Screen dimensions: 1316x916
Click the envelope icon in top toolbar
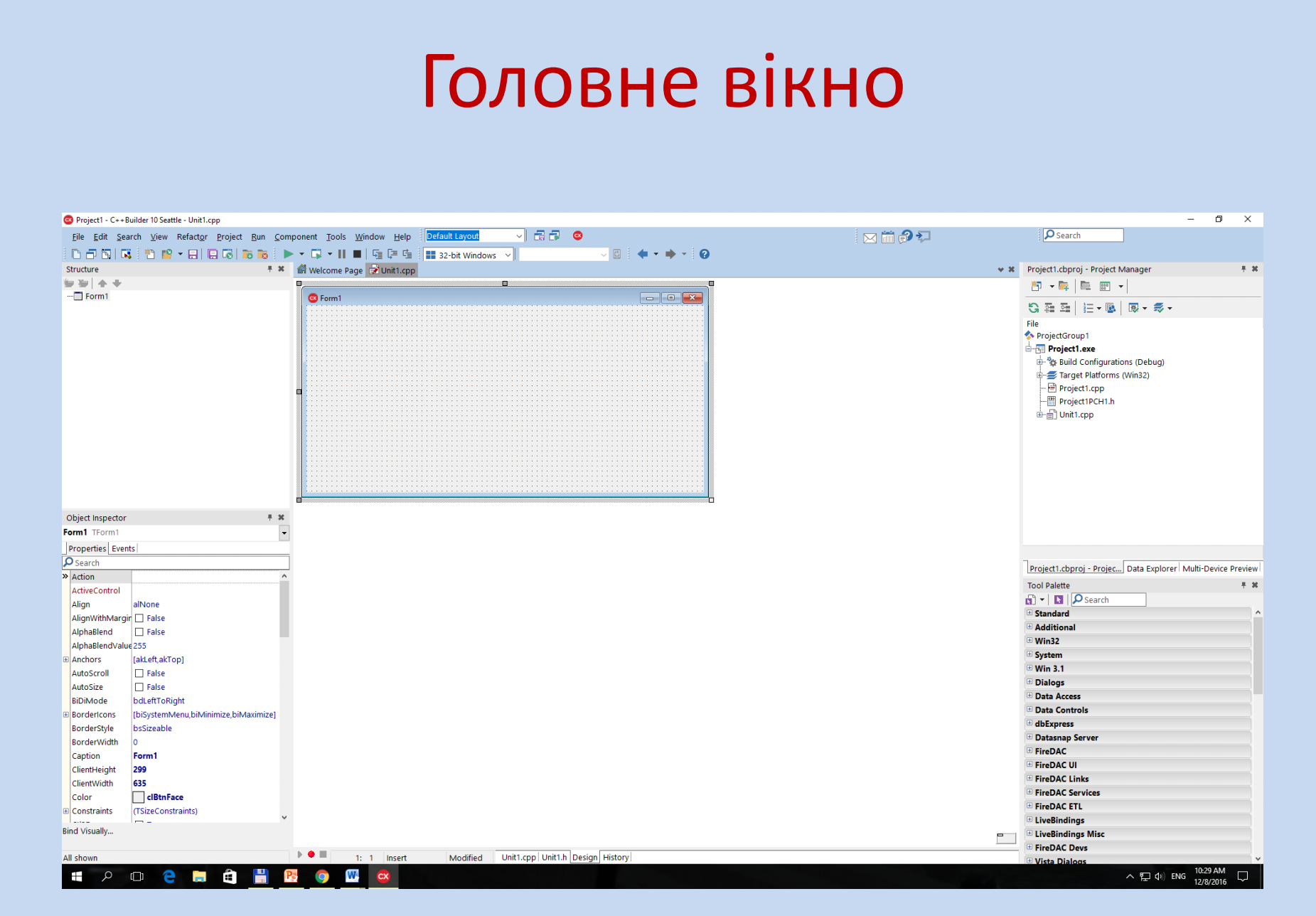pyautogui.click(x=870, y=238)
